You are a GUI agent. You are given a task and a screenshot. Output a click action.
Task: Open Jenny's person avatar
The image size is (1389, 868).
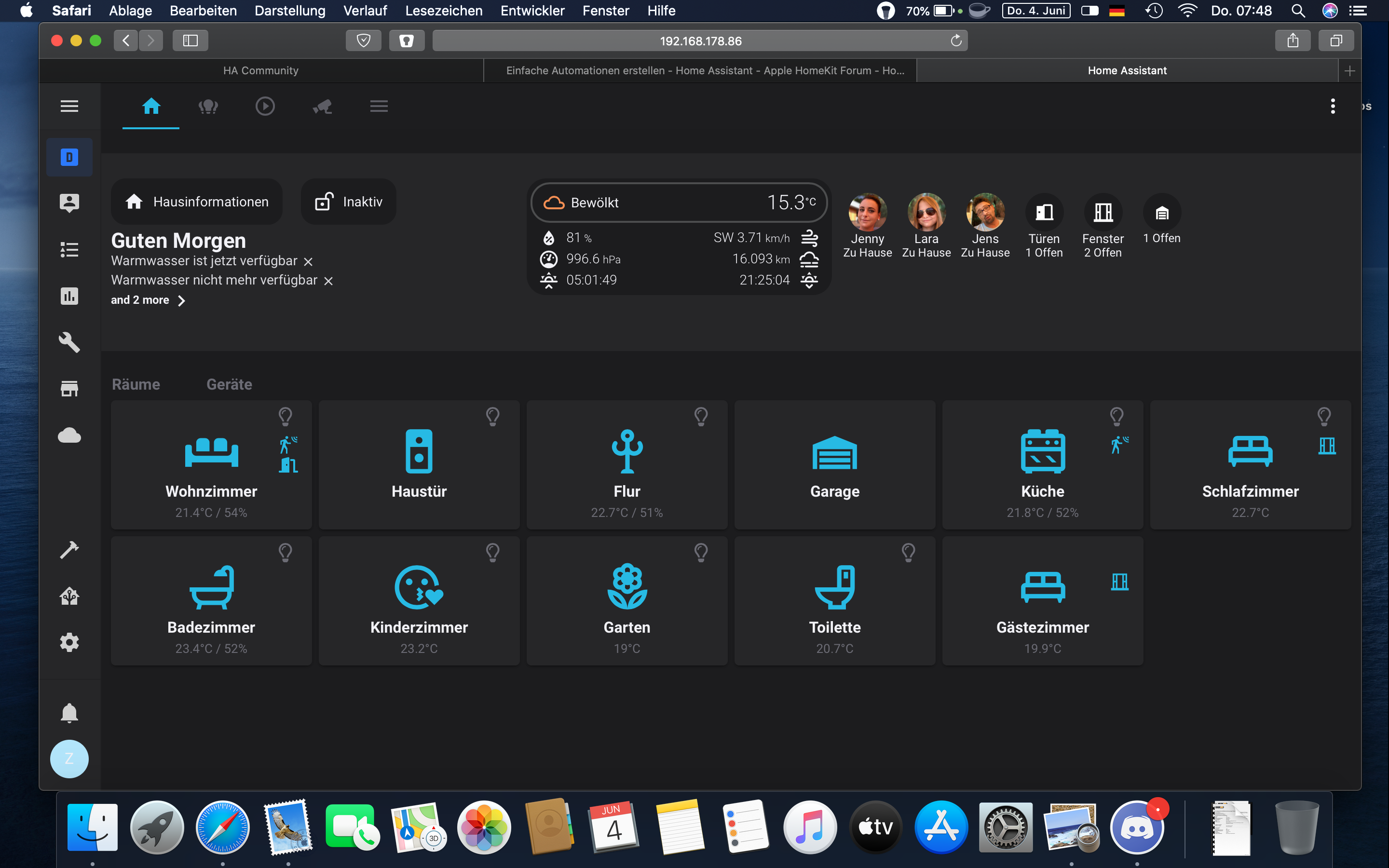point(867,212)
